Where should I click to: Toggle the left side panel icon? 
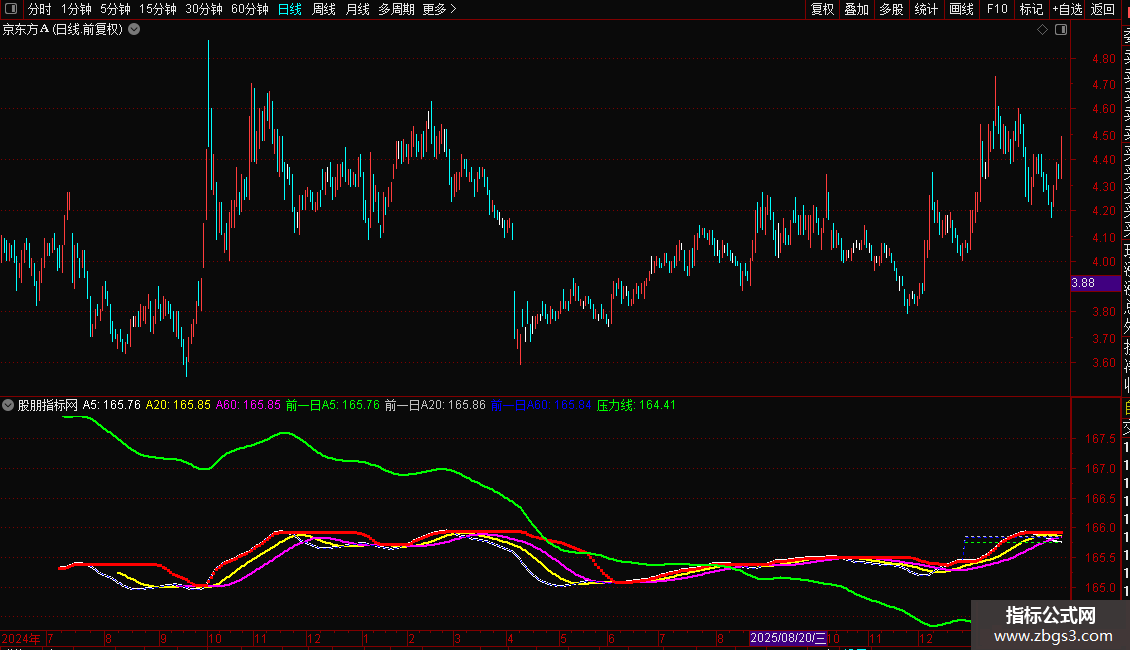(11, 9)
